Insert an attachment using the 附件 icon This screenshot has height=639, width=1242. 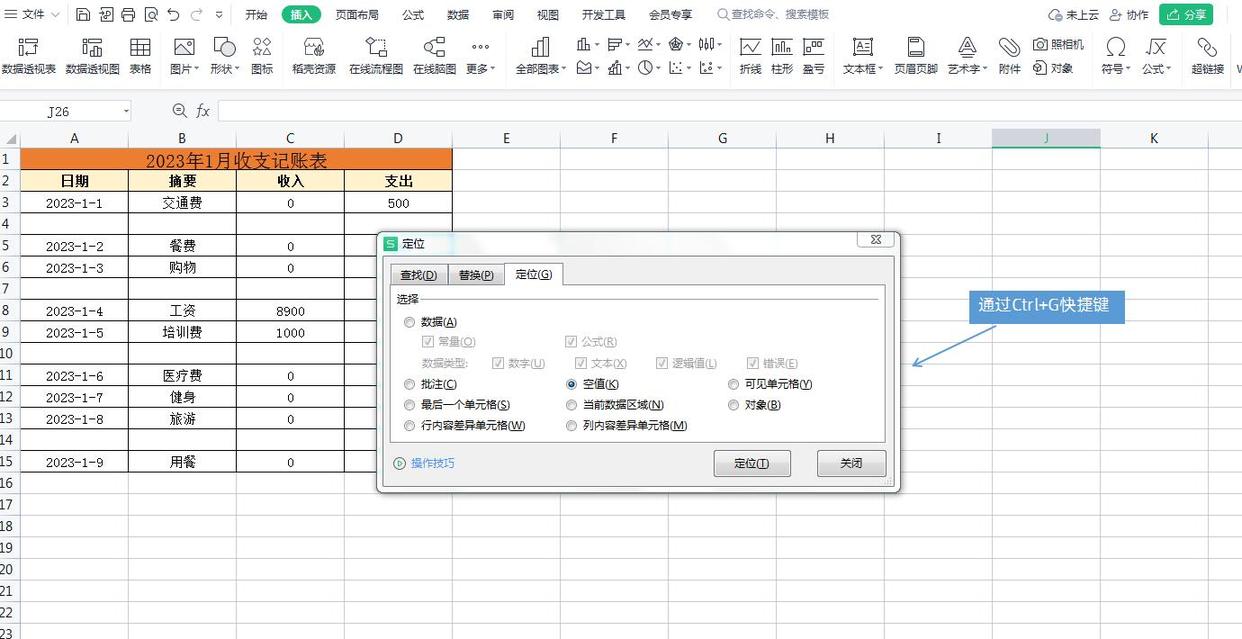(1009, 56)
